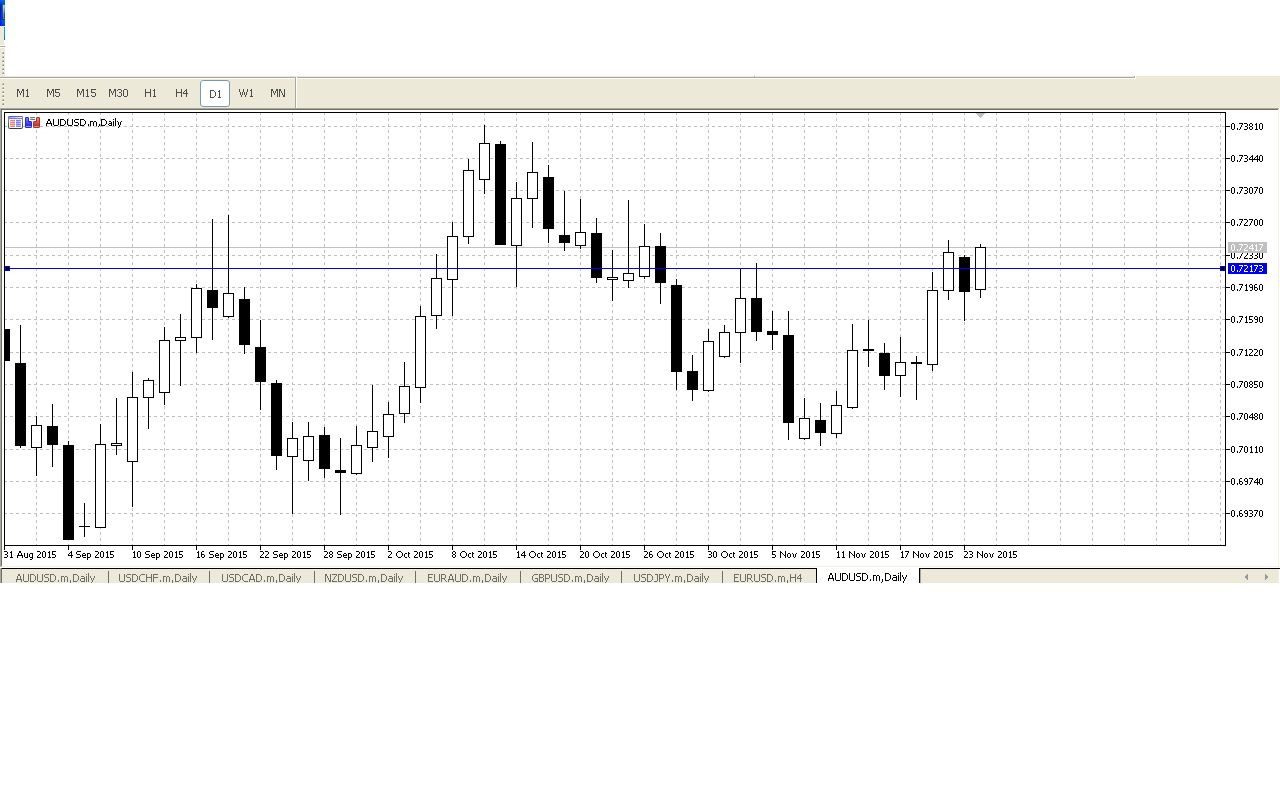Select the active D1 timeframe button
The image size is (1280, 800).
[215, 93]
